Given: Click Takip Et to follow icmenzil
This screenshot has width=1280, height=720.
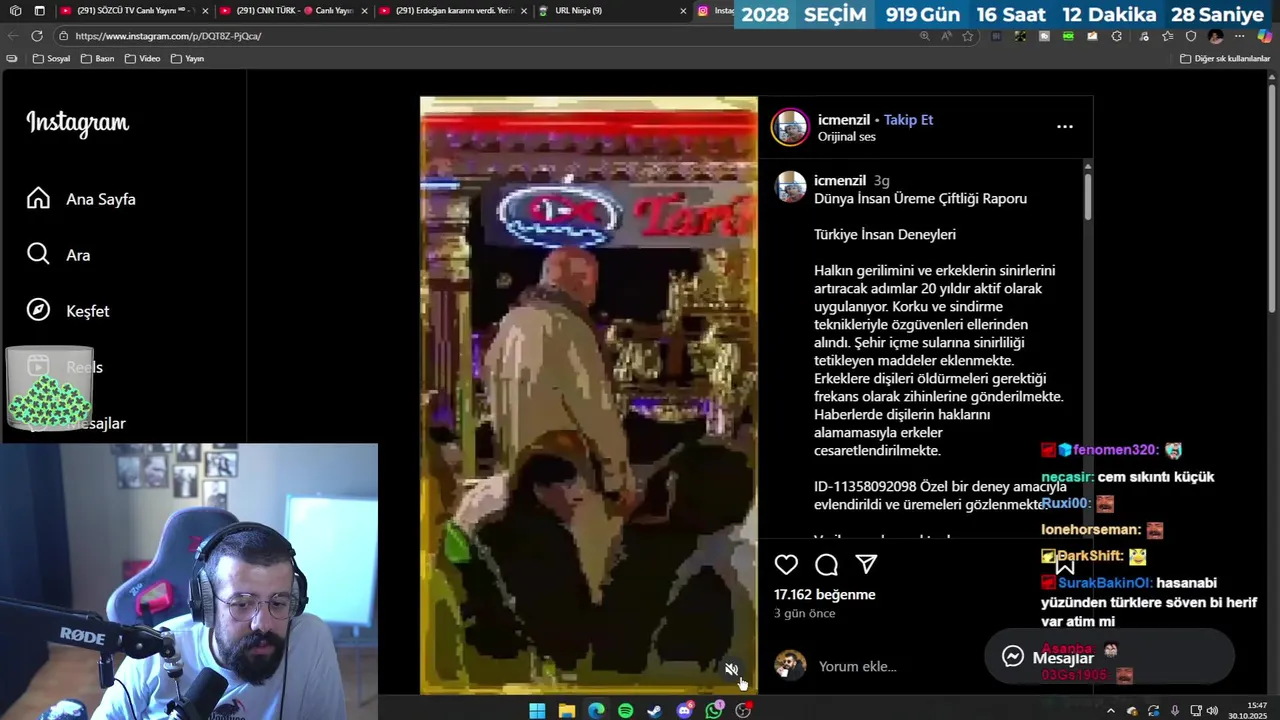Looking at the screenshot, I should [908, 119].
